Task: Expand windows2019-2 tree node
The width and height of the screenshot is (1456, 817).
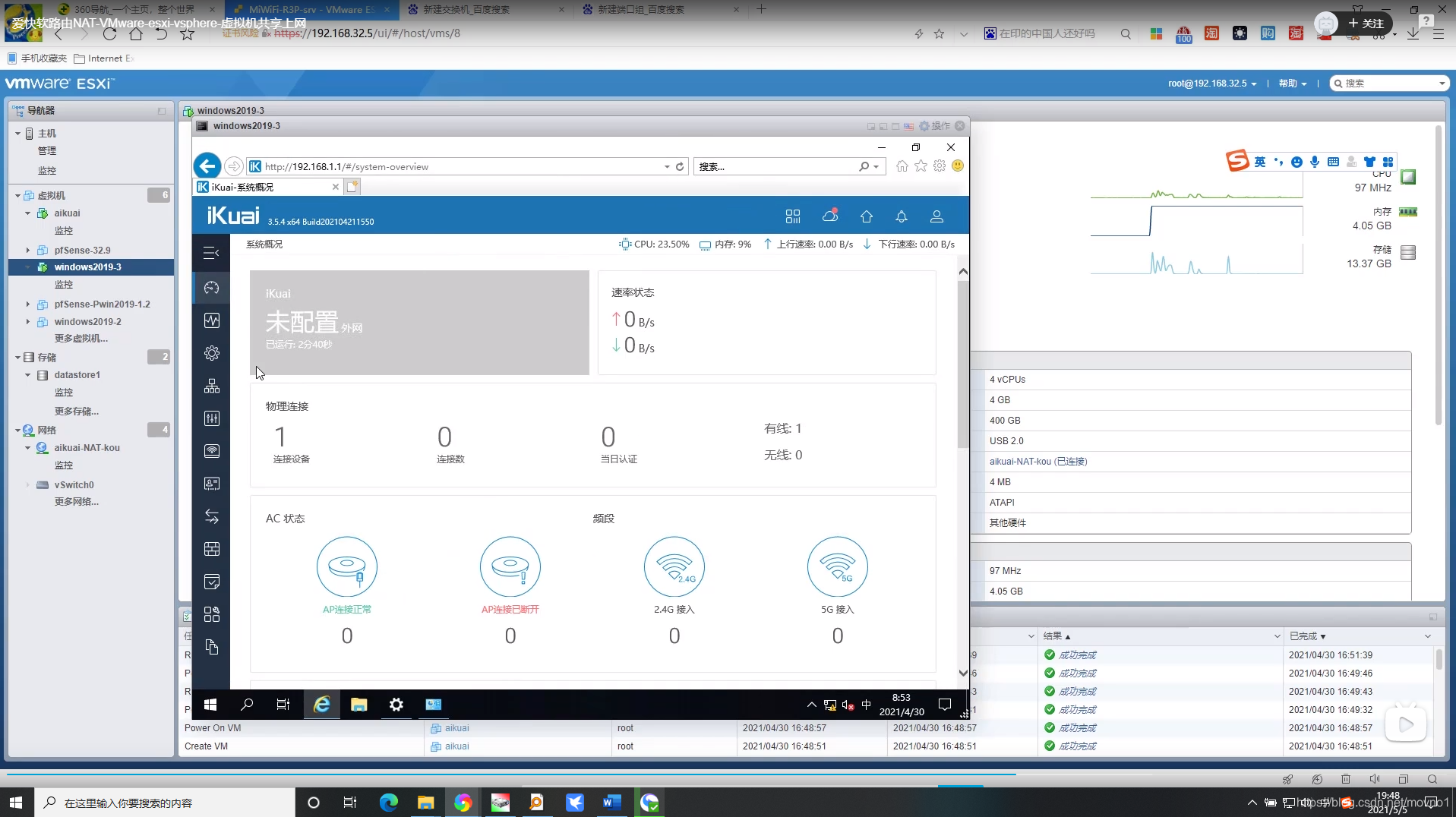Action: (28, 322)
